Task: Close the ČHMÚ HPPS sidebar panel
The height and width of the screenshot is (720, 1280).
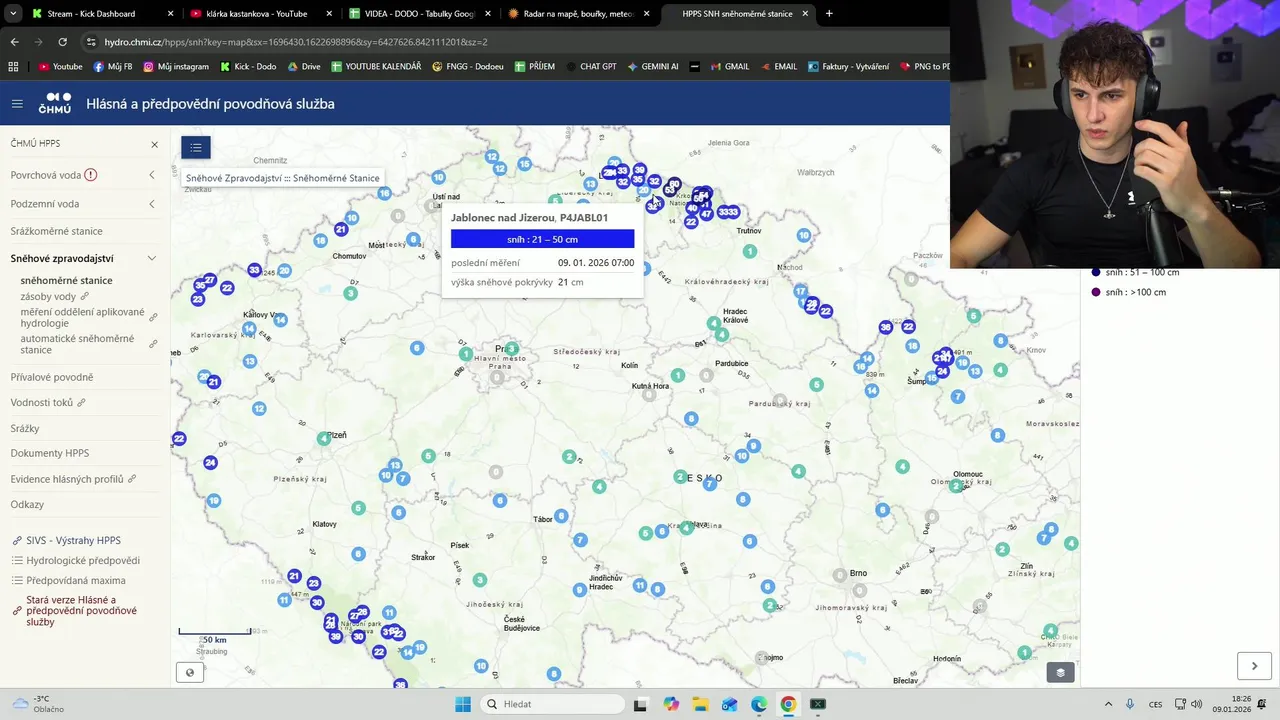Action: [154, 144]
